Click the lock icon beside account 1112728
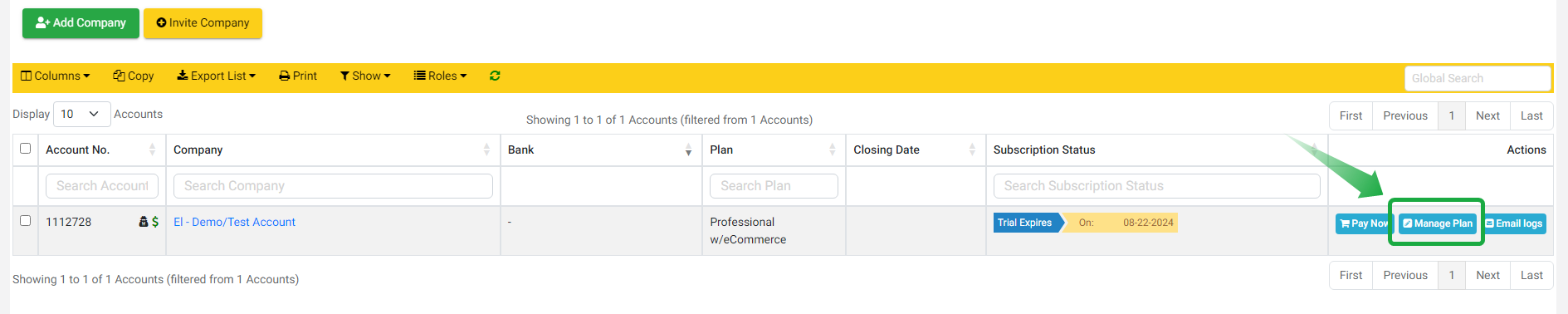Image resolution: width=1568 pixels, height=314 pixels. tap(144, 222)
